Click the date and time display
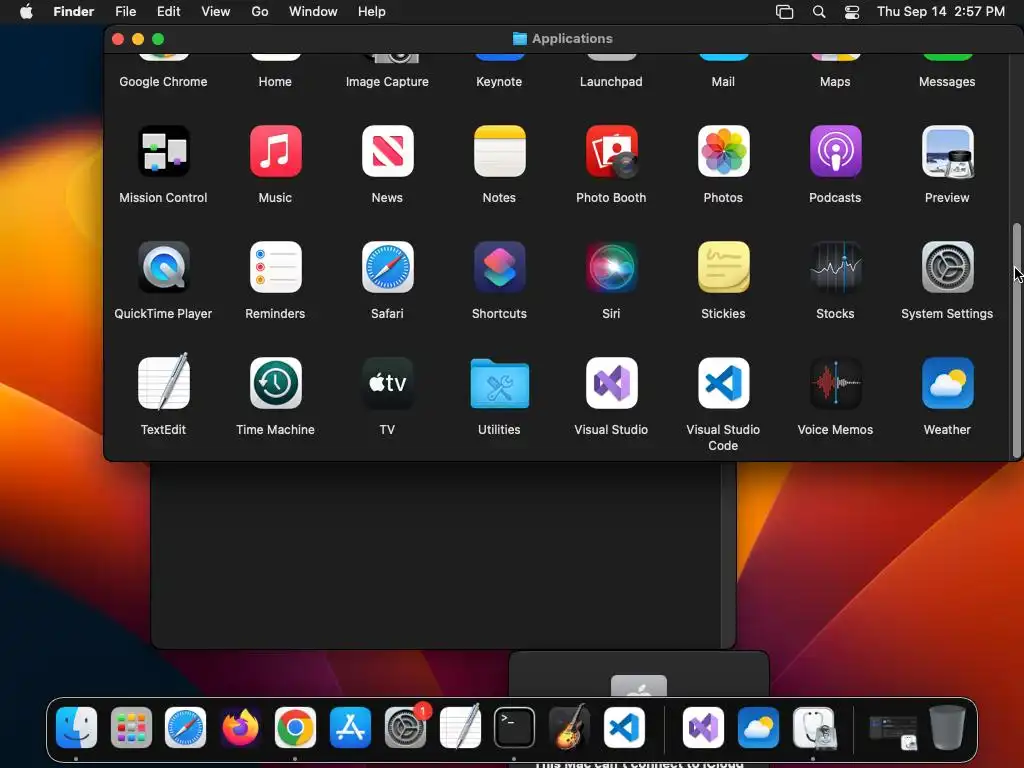The width and height of the screenshot is (1024, 768). [941, 12]
